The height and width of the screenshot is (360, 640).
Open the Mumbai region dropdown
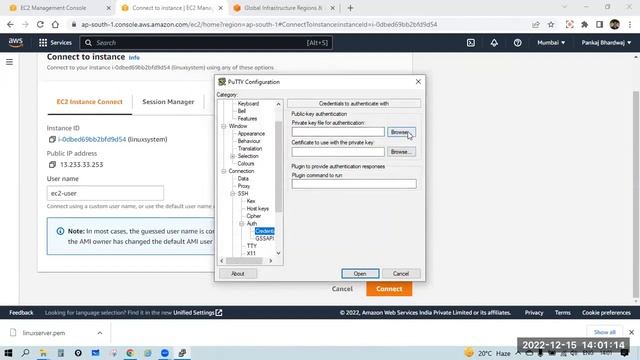[x=551, y=42]
